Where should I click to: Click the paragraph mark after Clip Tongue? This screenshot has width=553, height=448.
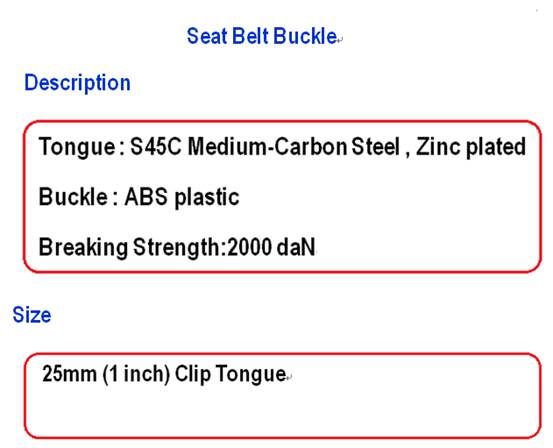289,377
